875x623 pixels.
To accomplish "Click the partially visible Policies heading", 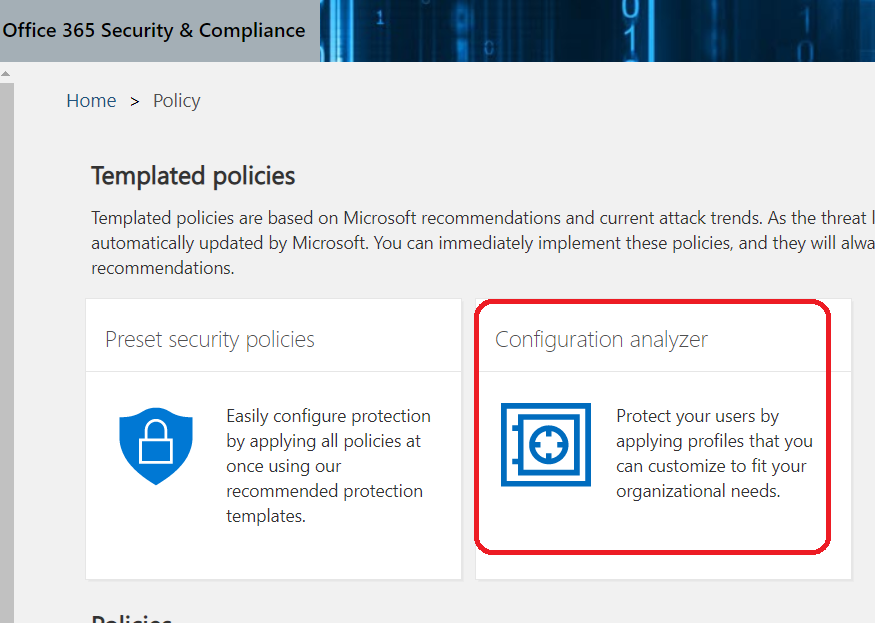I will pyautogui.click(x=132, y=618).
